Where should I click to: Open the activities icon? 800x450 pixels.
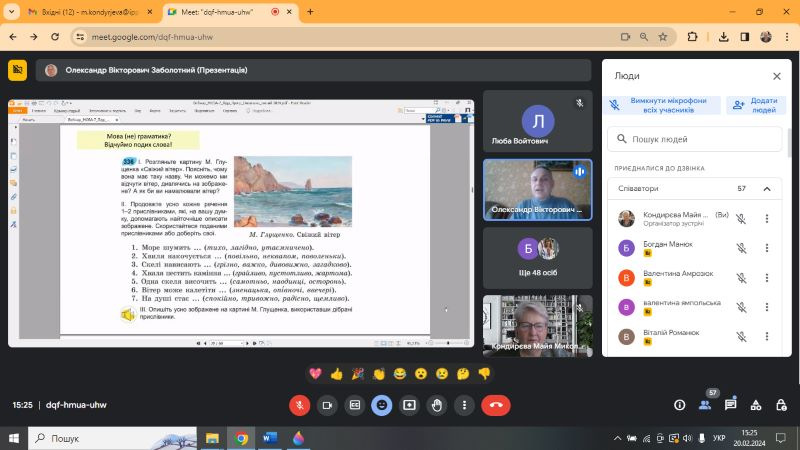pyautogui.click(x=756, y=405)
